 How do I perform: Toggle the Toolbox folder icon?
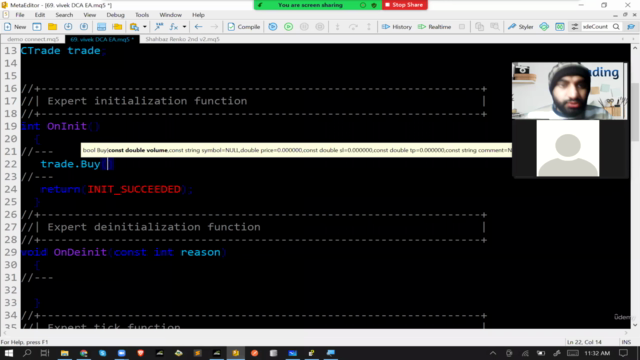(117, 27)
